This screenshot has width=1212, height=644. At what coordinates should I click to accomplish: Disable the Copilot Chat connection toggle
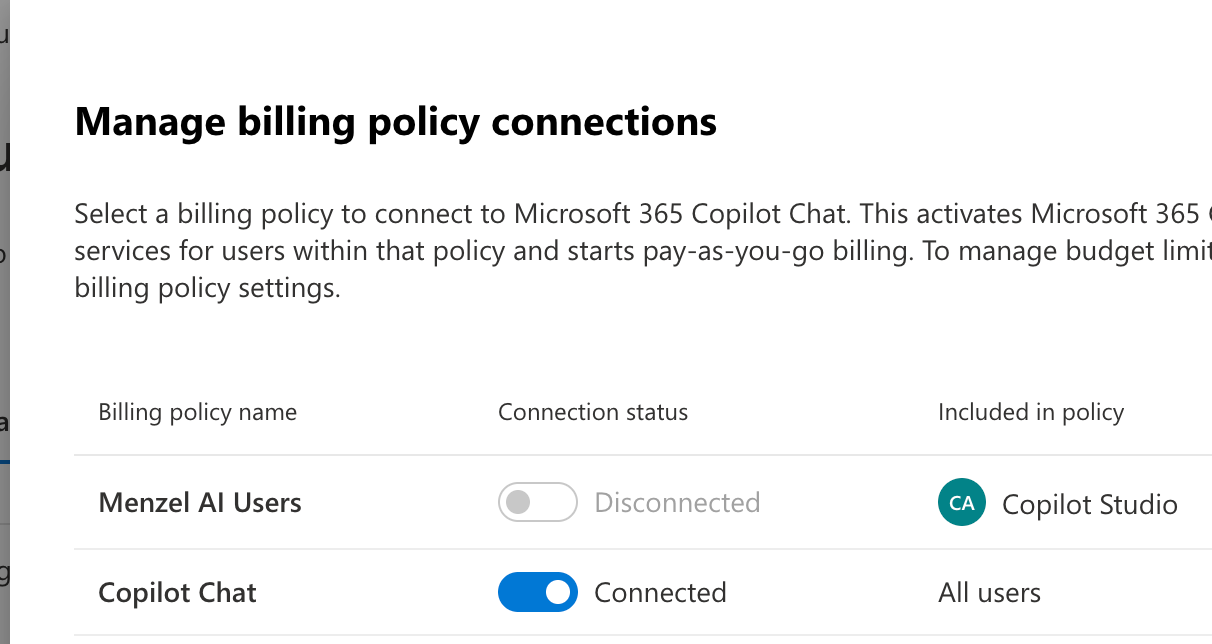538,592
